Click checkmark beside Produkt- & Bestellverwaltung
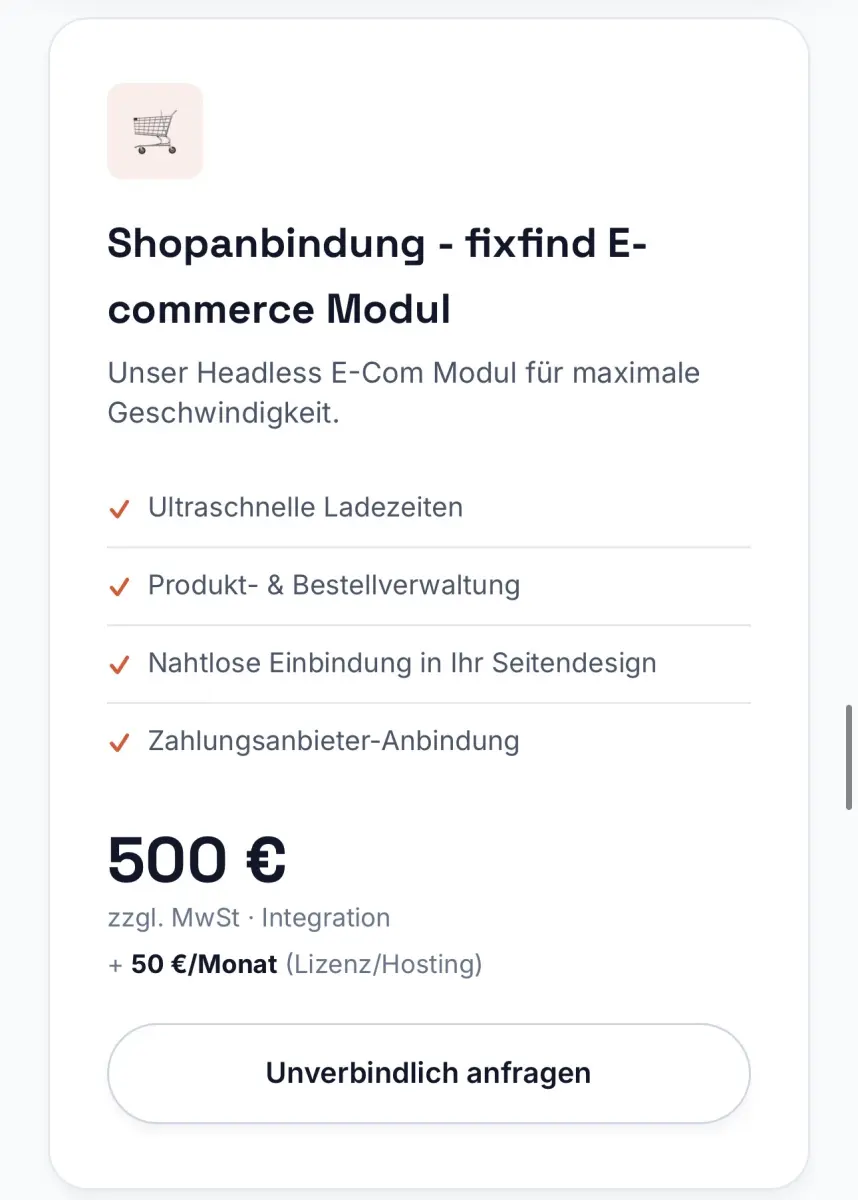The height and width of the screenshot is (1200, 858). pos(119,587)
